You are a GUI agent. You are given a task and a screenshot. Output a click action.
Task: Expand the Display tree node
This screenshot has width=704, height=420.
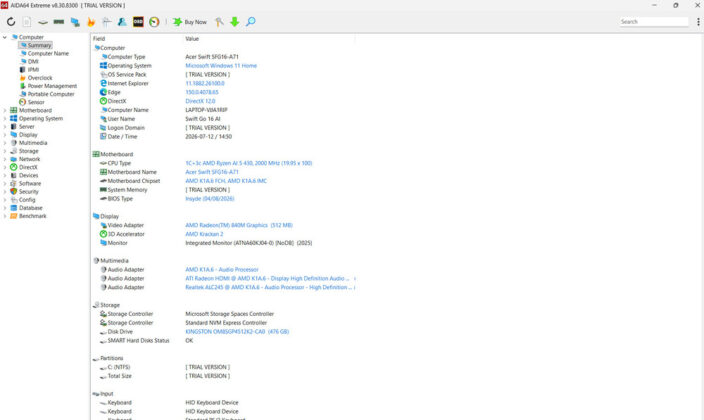(x=5, y=135)
